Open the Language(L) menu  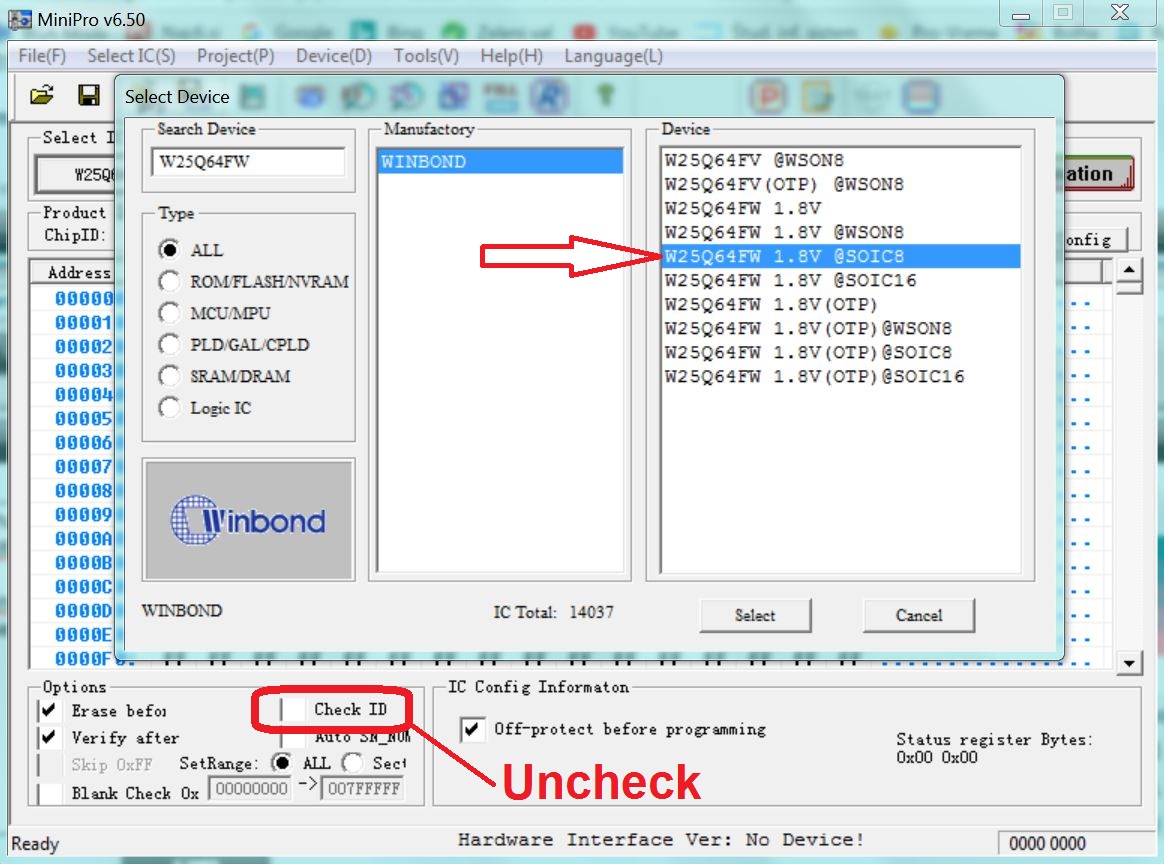[613, 56]
